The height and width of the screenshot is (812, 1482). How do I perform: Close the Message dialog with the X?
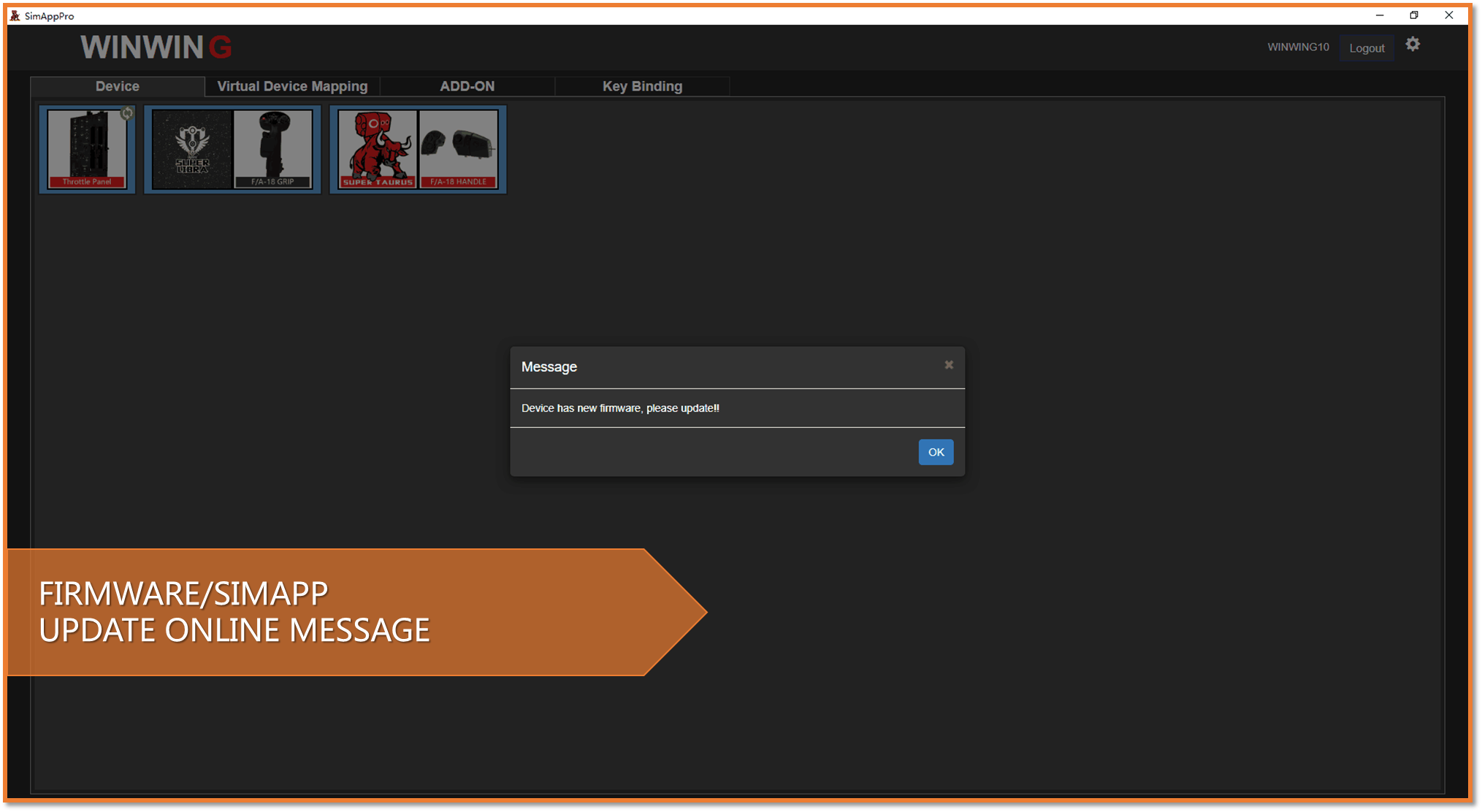[x=949, y=364]
